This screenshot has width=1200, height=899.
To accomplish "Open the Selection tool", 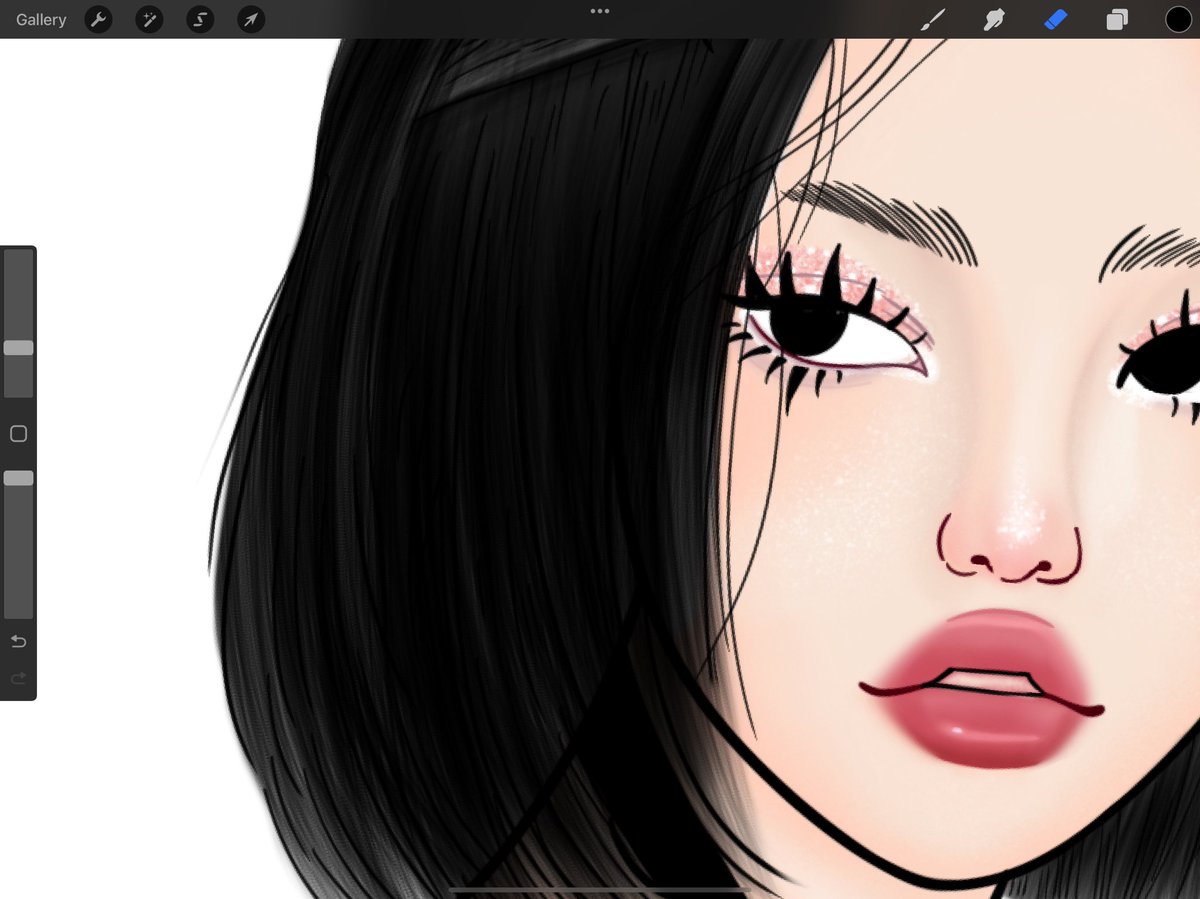I will [200, 19].
